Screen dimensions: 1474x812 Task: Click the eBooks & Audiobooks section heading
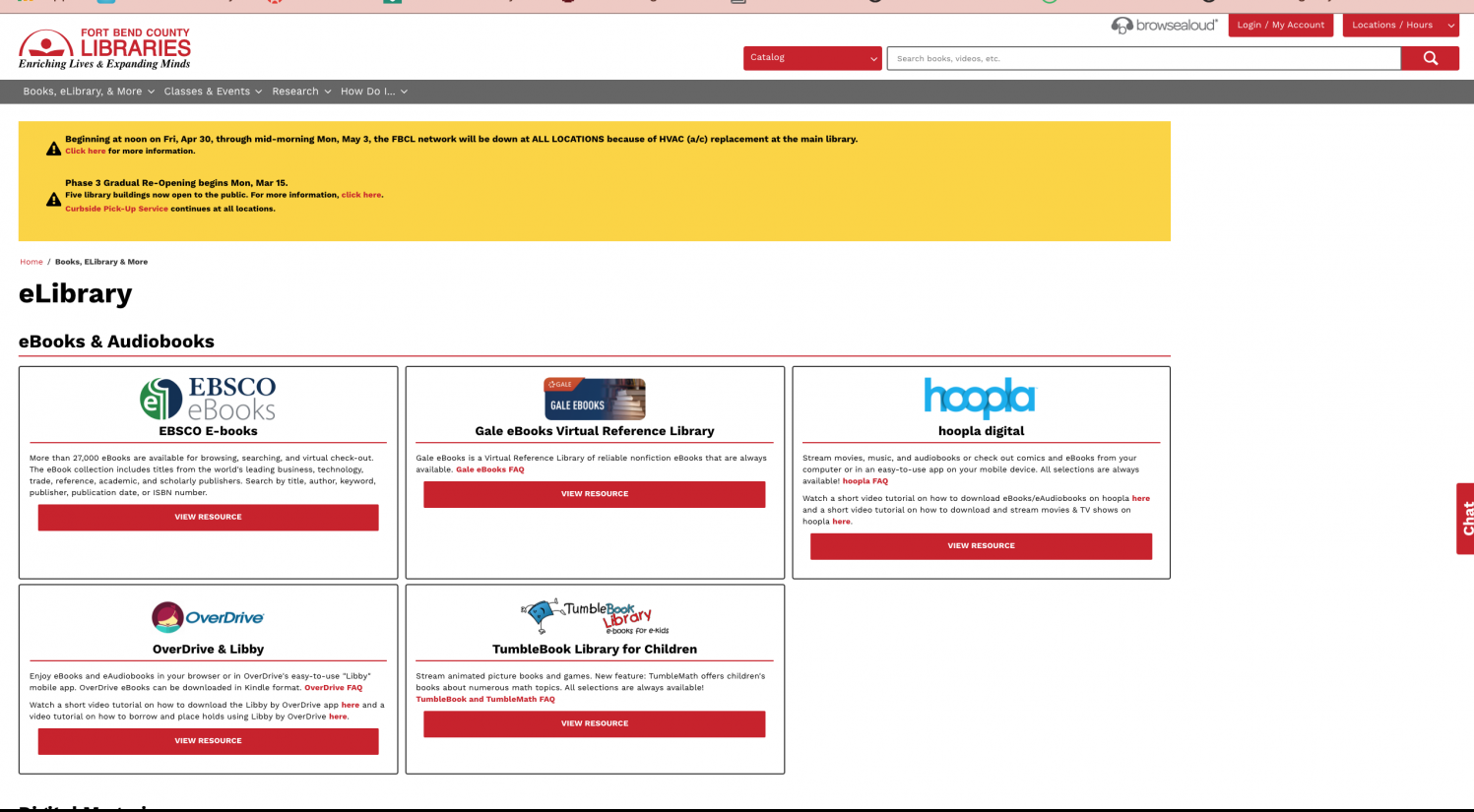pos(116,342)
